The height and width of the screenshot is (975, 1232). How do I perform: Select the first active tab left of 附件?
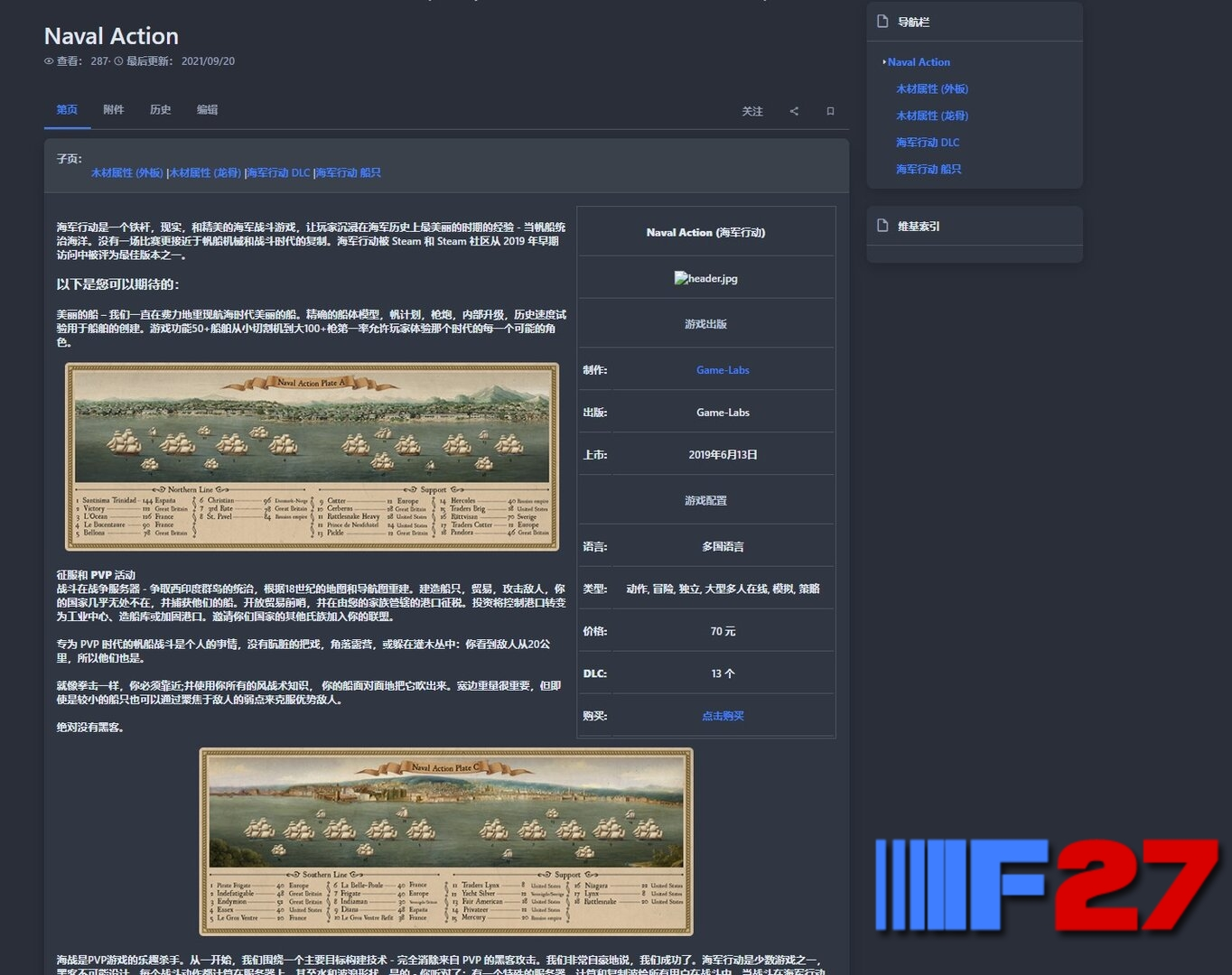click(67, 110)
